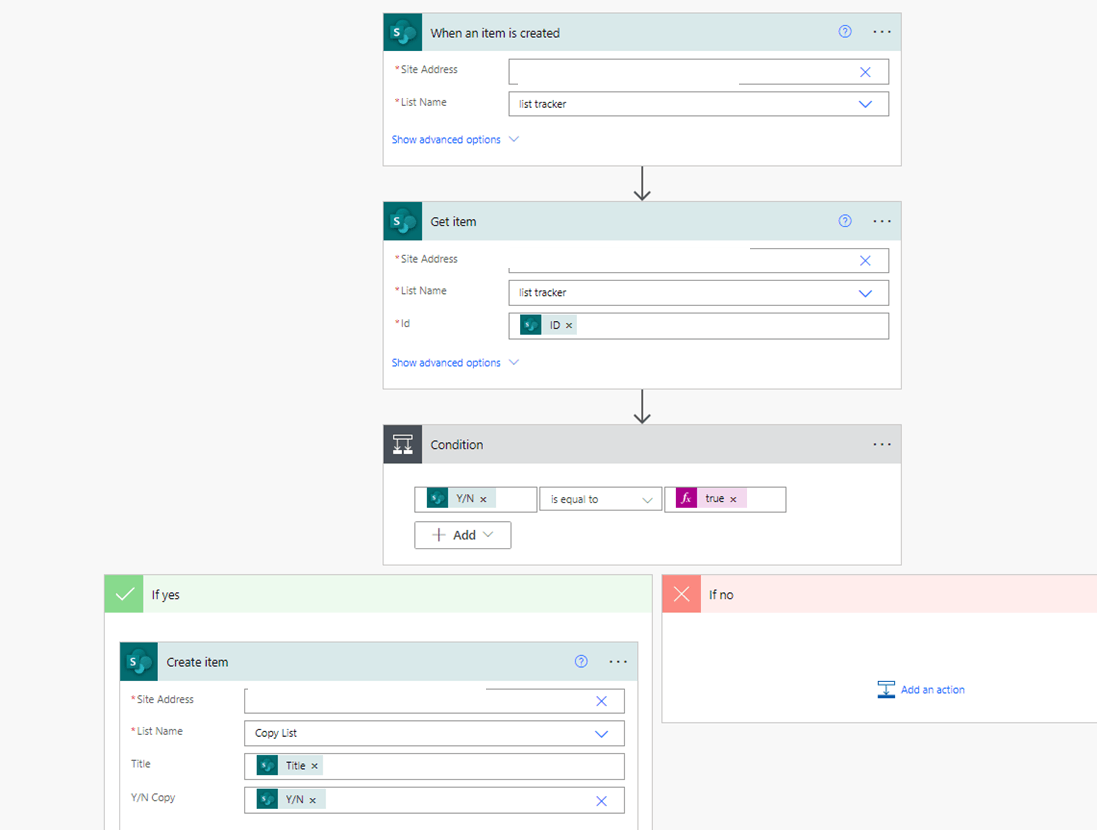The width and height of the screenshot is (1097, 830).
Task: Remove the ID token from Id field
Action: tap(569, 325)
